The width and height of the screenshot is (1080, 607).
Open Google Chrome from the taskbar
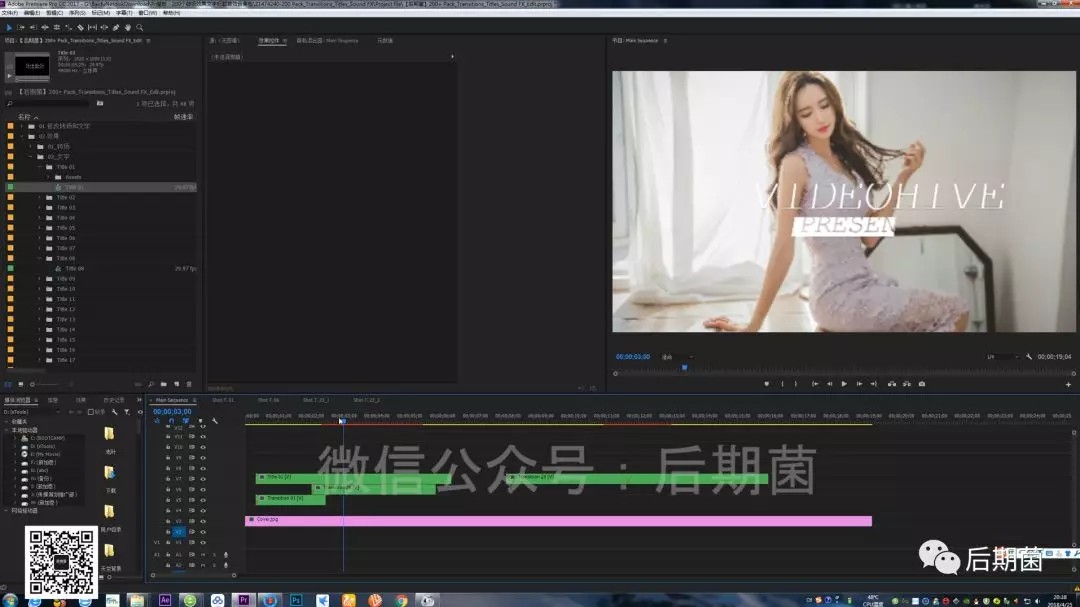pyautogui.click(x=401, y=600)
